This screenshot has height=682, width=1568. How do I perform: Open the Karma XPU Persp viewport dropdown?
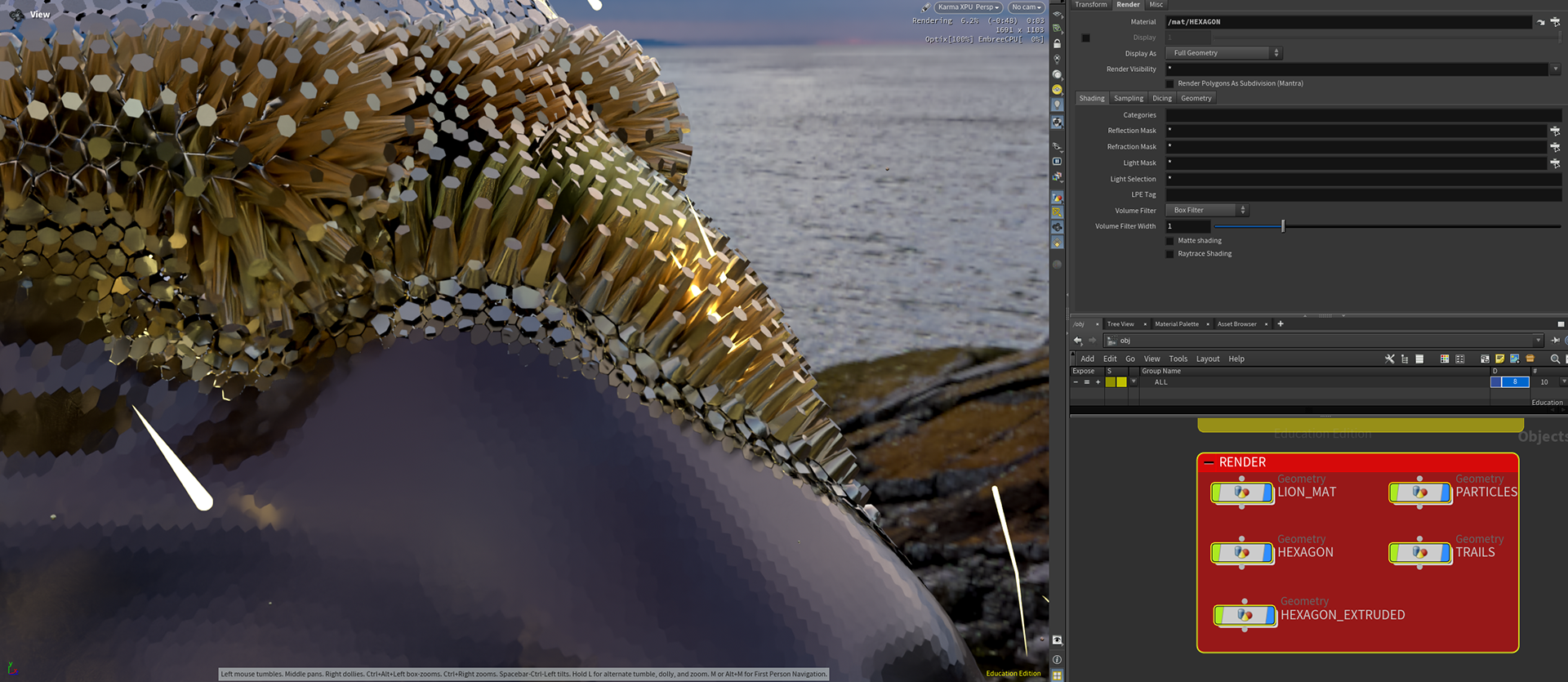pyautogui.click(x=969, y=7)
